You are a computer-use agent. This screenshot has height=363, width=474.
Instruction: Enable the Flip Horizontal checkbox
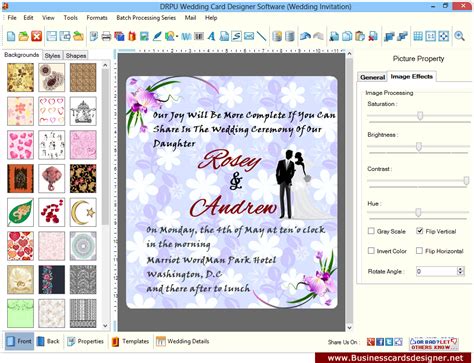tap(419, 251)
